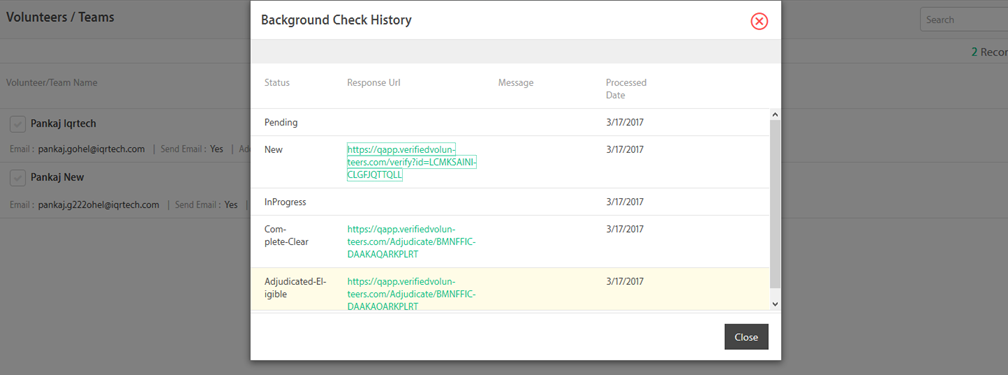Click the Volunteer/Team Name column header
This screenshot has height=375, width=1008.
(51, 83)
